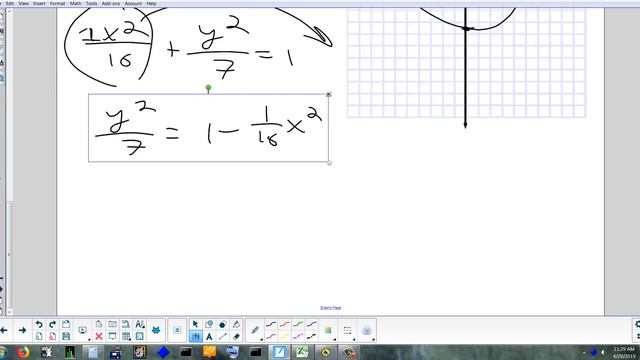This screenshot has height=360, width=640.
Task: Delete the selected object with red X
Action: click(x=99, y=336)
